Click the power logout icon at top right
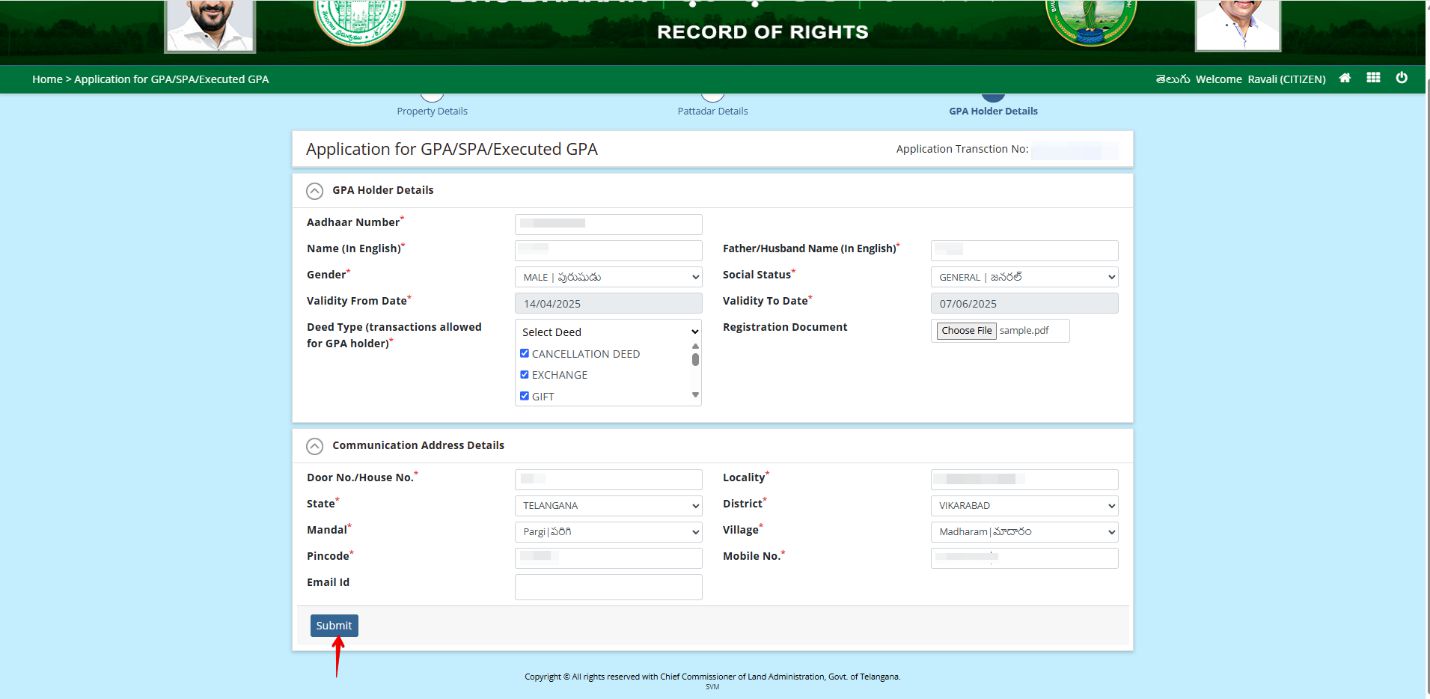 tap(1403, 78)
